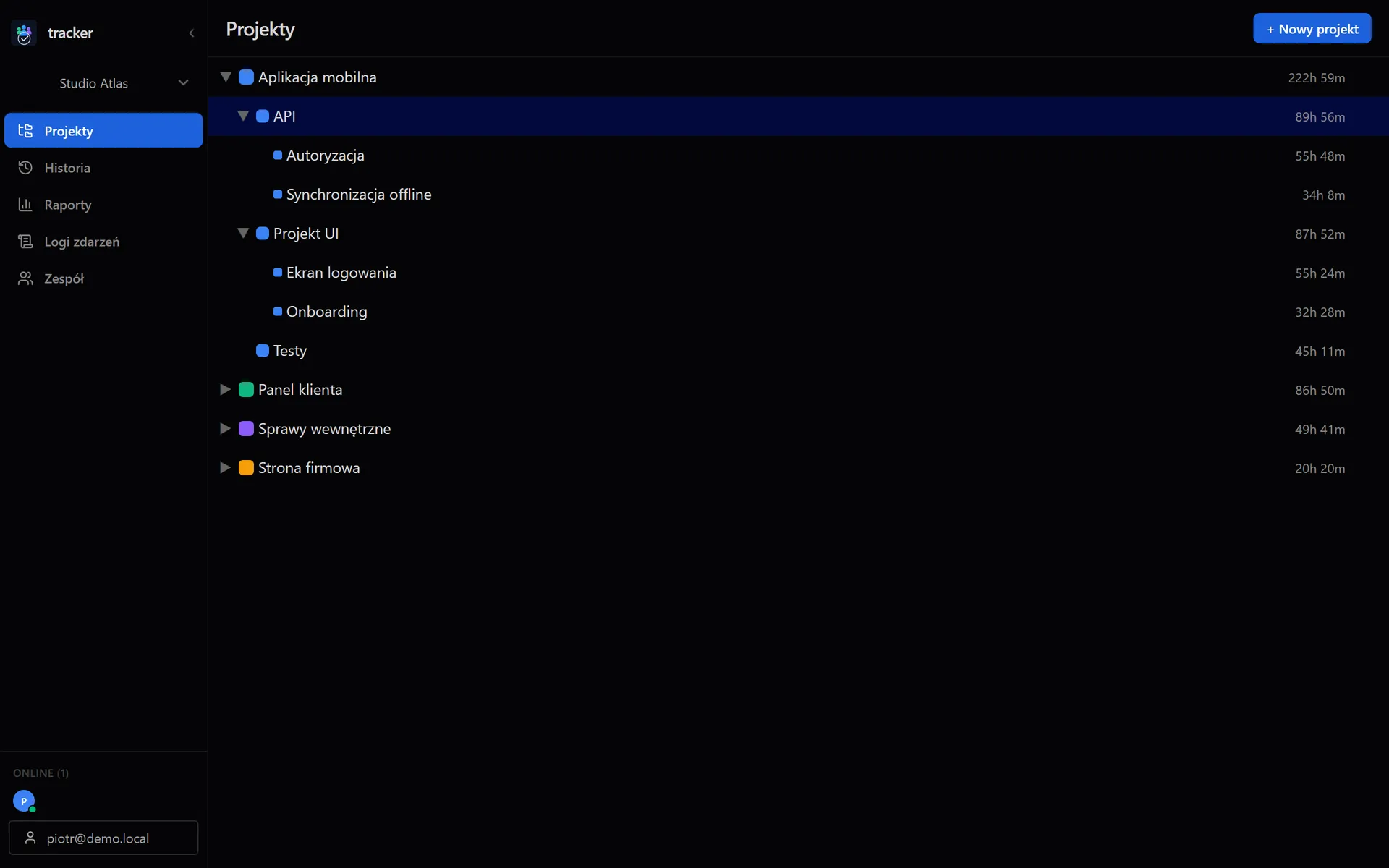Open the Projekty menu item
The image size is (1389, 868).
coord(103,130)
